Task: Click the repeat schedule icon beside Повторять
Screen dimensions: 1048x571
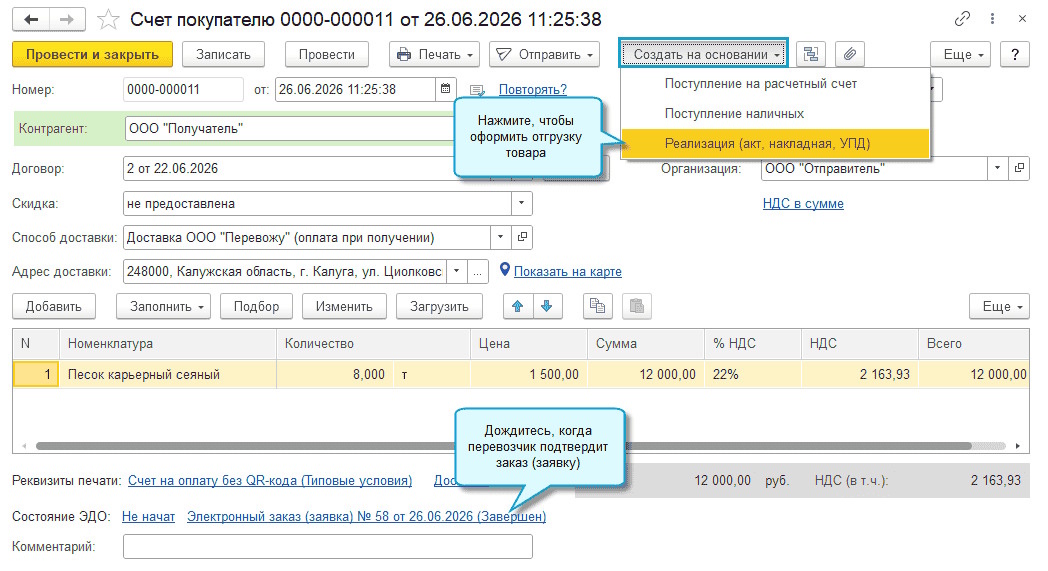Action: coord(477,90)
